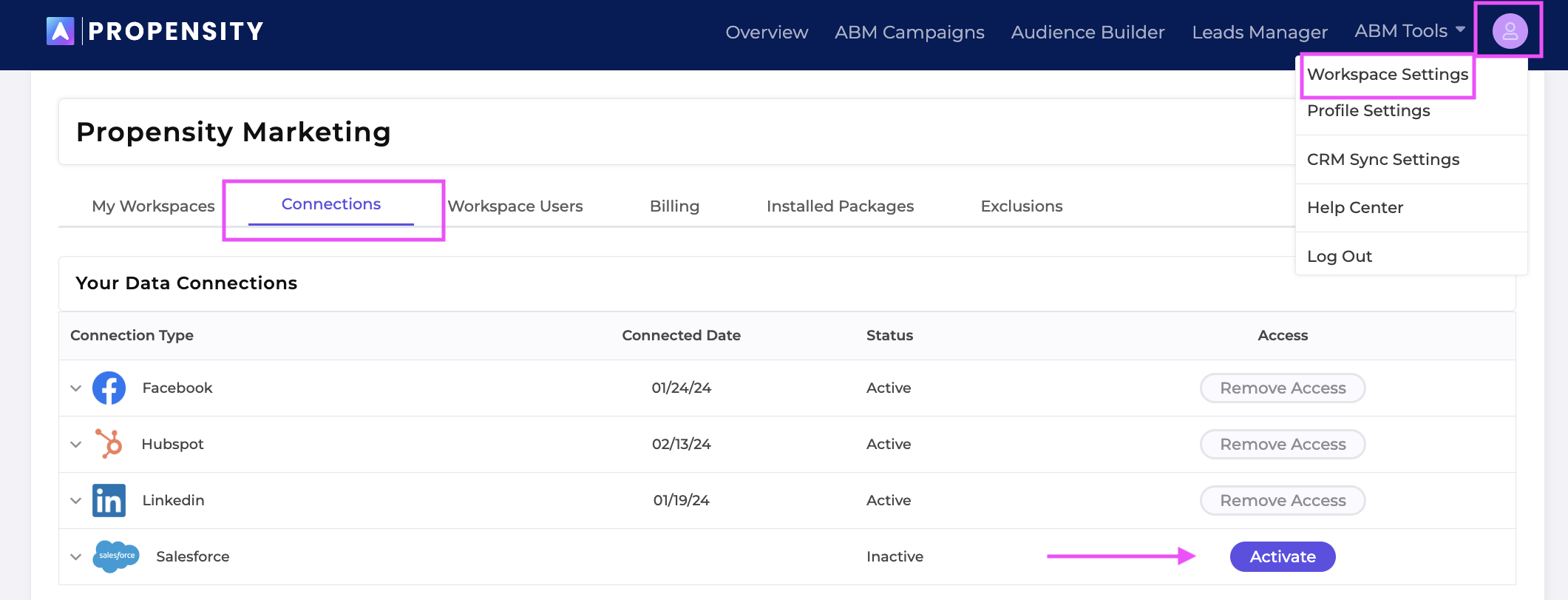Screen dimensions: 1568x600
Task: Open Audience Builder page
Action: (x=1087, y=32)
